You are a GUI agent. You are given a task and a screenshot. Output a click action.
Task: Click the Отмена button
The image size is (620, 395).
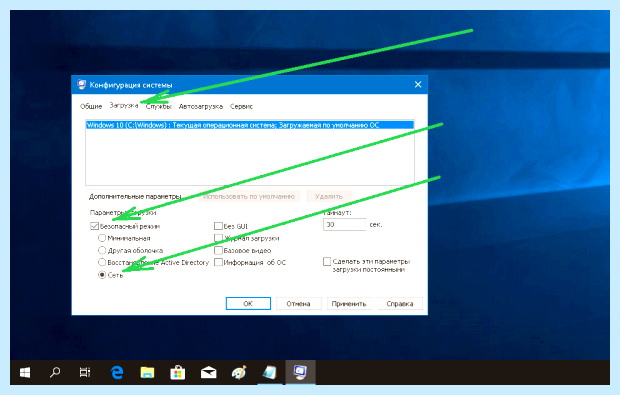(299, 304)
